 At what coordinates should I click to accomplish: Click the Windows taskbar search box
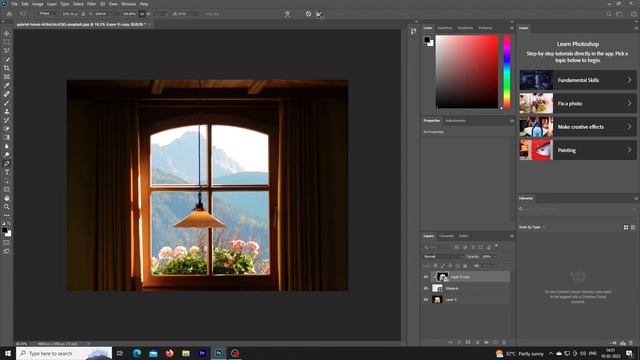click(x=64, y=353)
